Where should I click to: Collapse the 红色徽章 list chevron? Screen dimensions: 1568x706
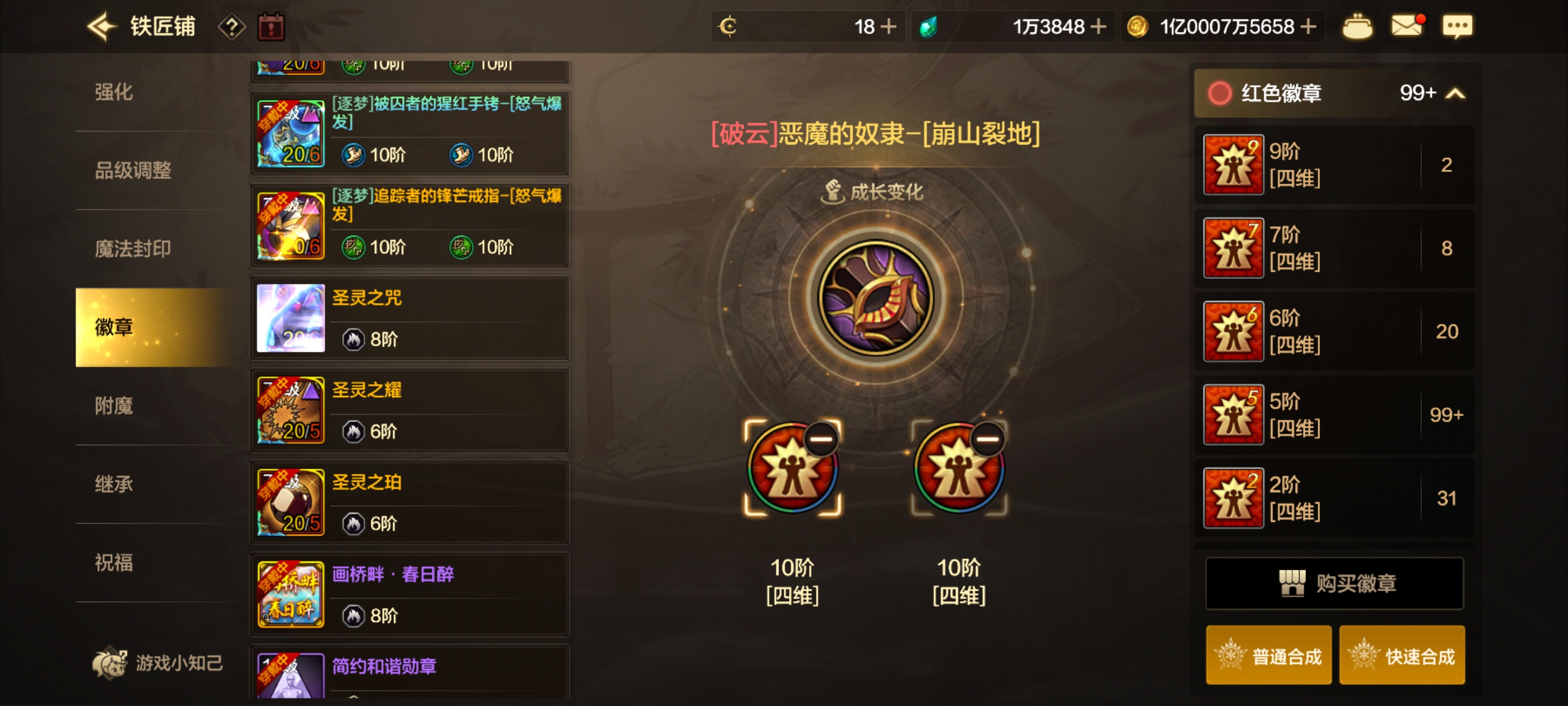1455,93
